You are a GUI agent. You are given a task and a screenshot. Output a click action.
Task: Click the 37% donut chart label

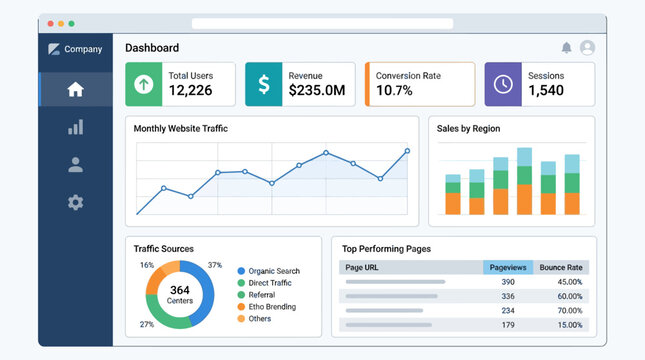[x=215, y=265]
